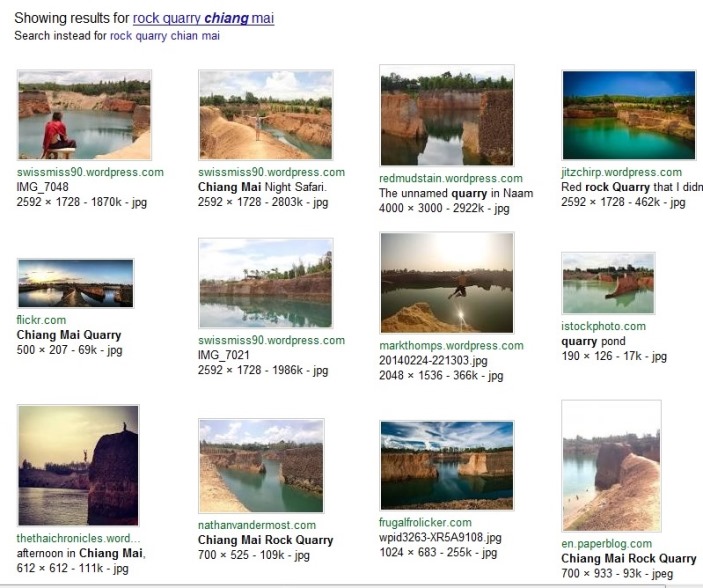Viewport: 703px width, 588px height.
Task: Open the Chiang Mai Night Safari thumbnail
Action: click(x=266, y=115)
